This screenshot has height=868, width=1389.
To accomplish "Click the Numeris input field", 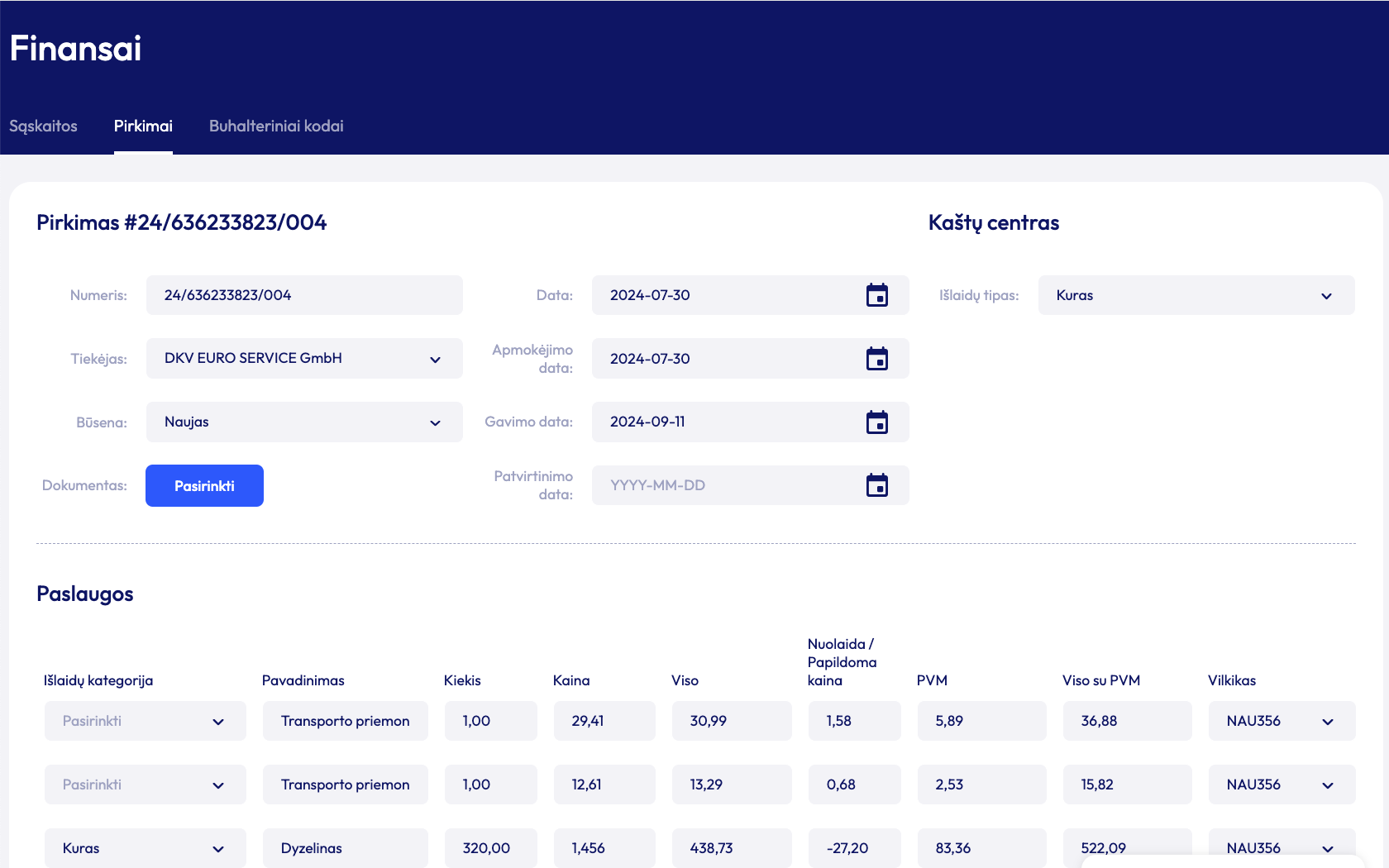I will [304, 295].
